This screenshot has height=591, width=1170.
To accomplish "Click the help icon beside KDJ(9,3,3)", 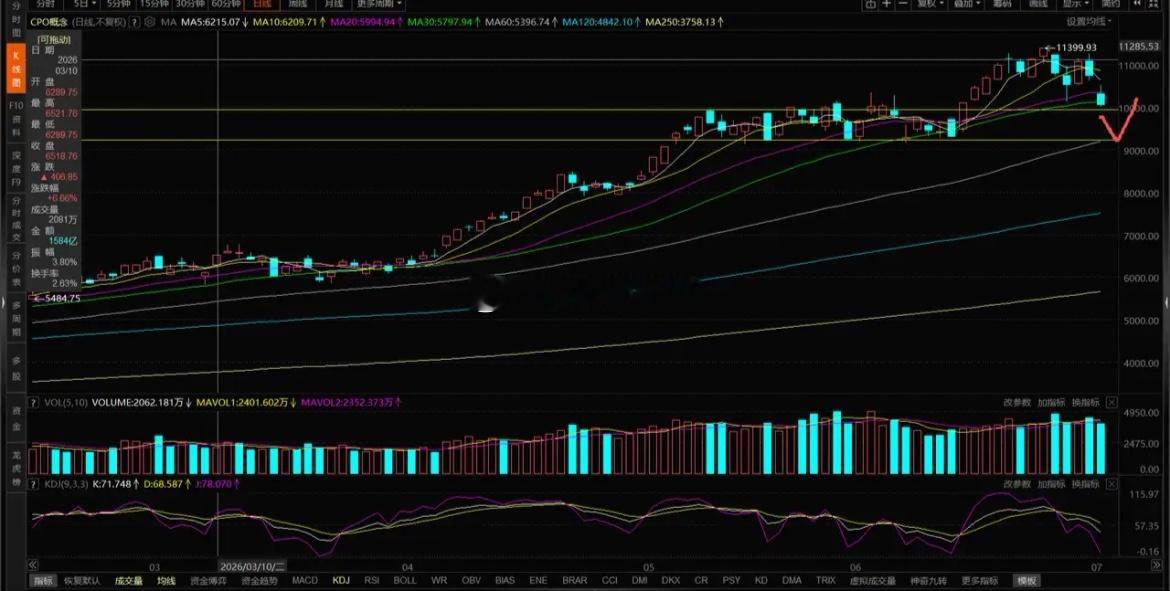I will pos(33,484).
